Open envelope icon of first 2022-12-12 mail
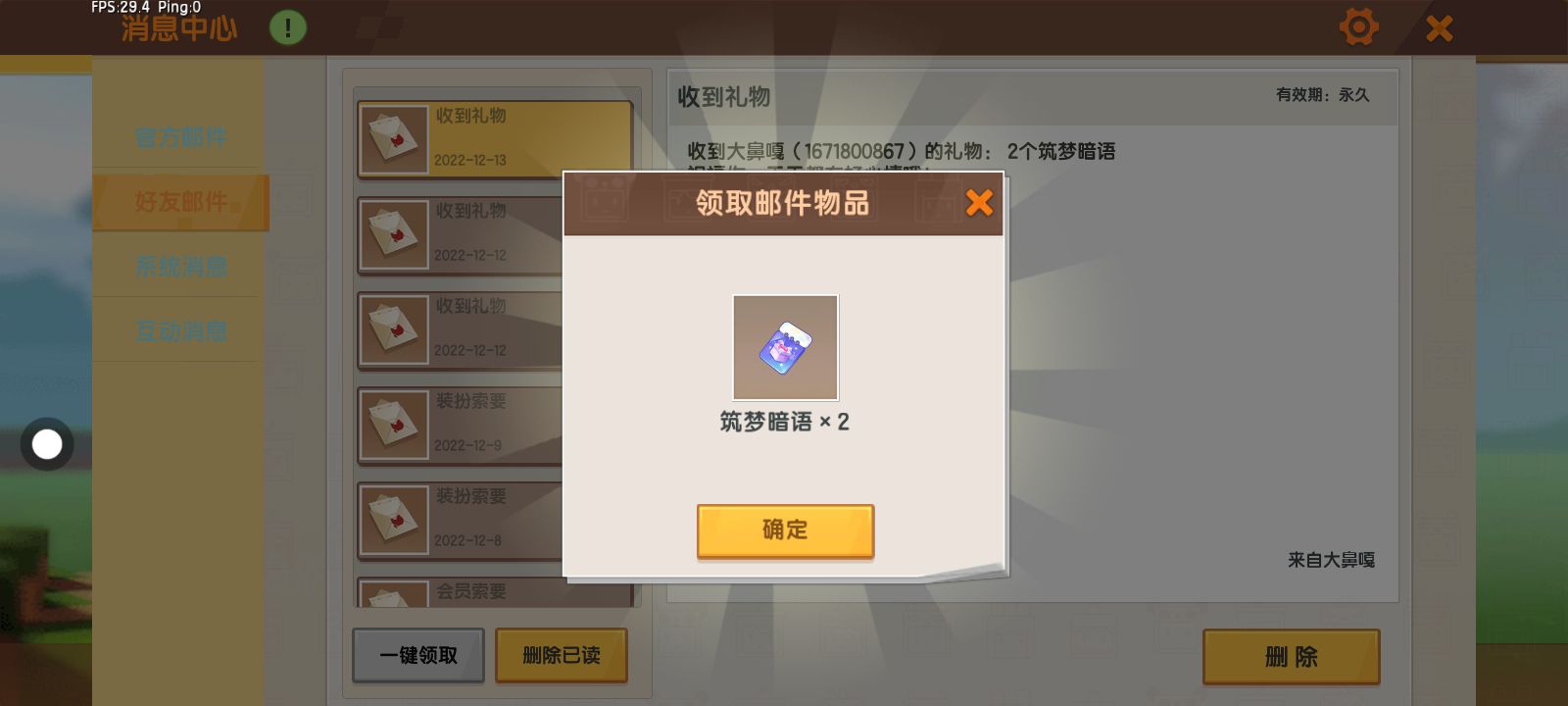 tap(394, 234)
